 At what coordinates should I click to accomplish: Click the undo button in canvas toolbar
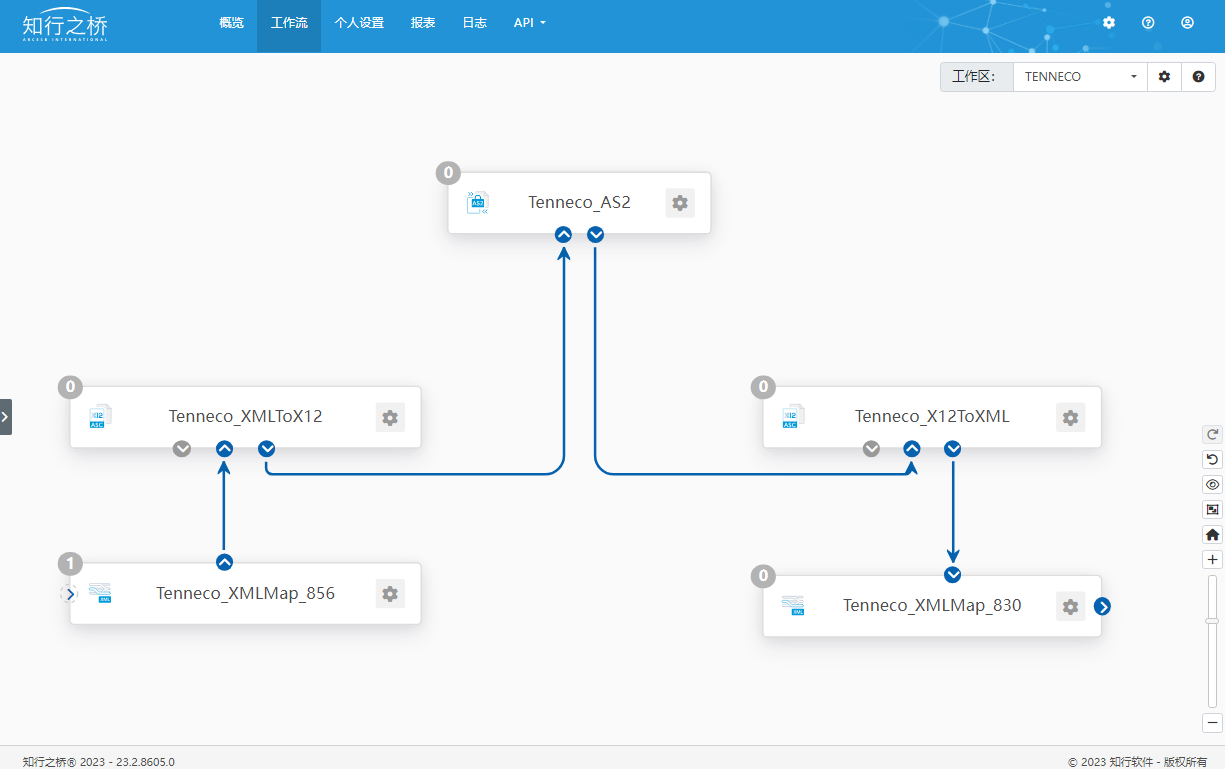(1212, 459)
